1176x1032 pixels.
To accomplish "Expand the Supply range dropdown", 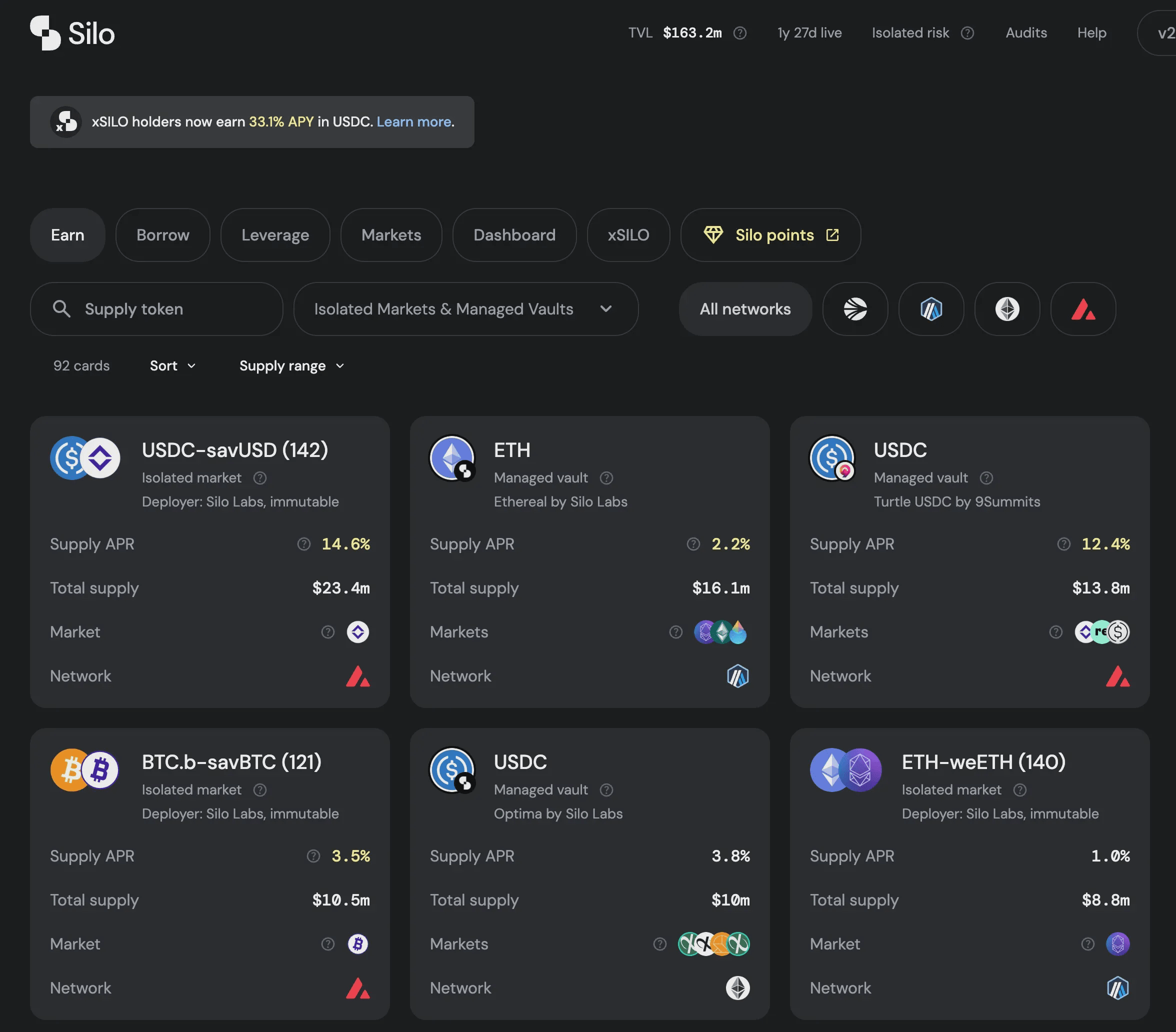I will [x=291, y=366].
